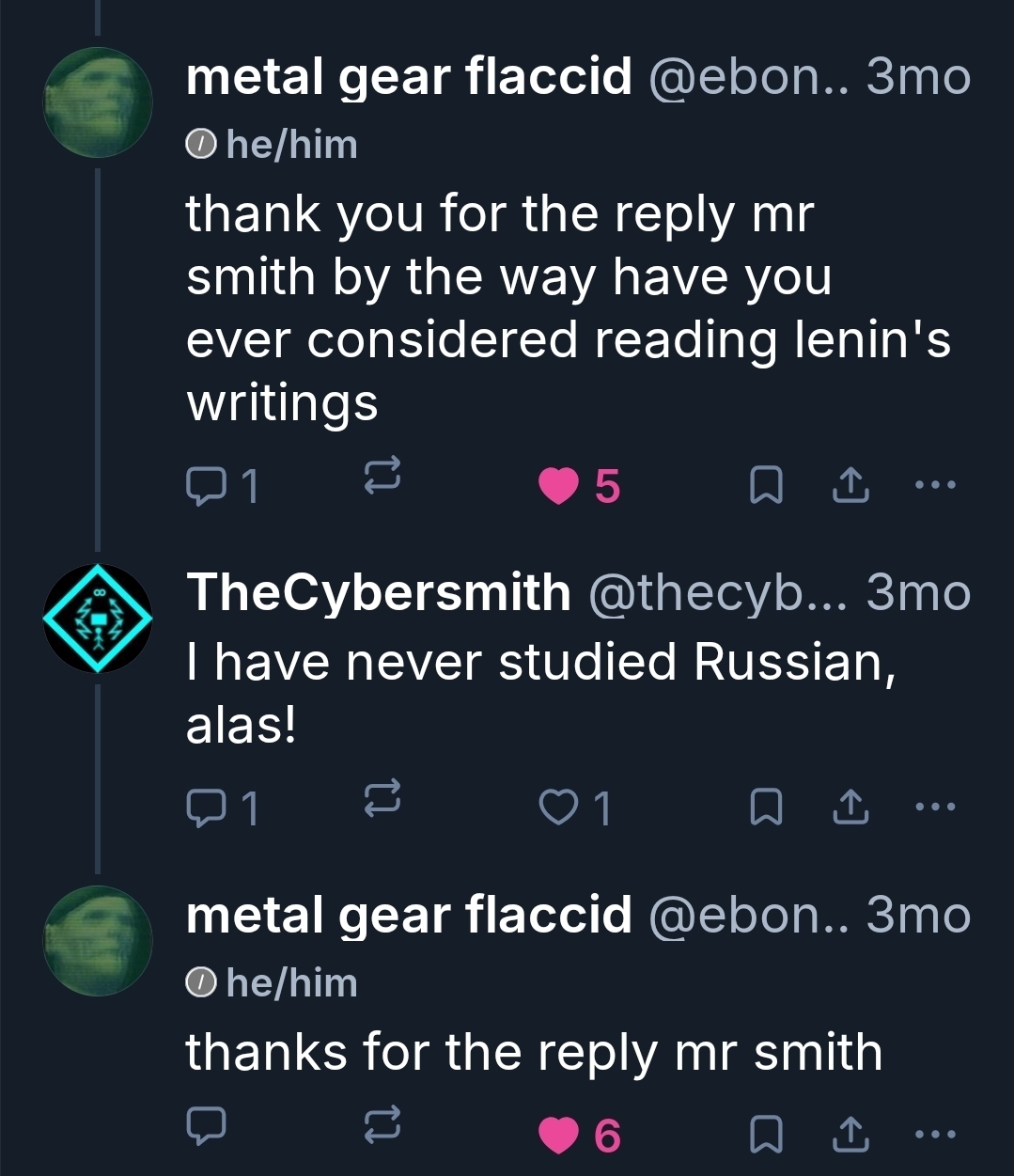Open more options on TheCybersmith's post
The image size is (1014, 1176).
pyautogui.click(x=935, y=807)
